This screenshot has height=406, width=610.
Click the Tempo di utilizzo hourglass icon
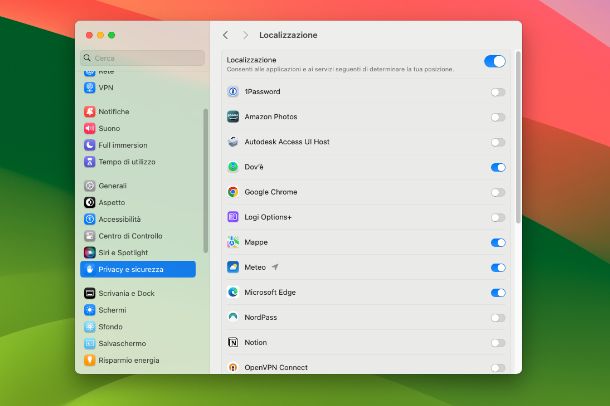tap(89, 162)
